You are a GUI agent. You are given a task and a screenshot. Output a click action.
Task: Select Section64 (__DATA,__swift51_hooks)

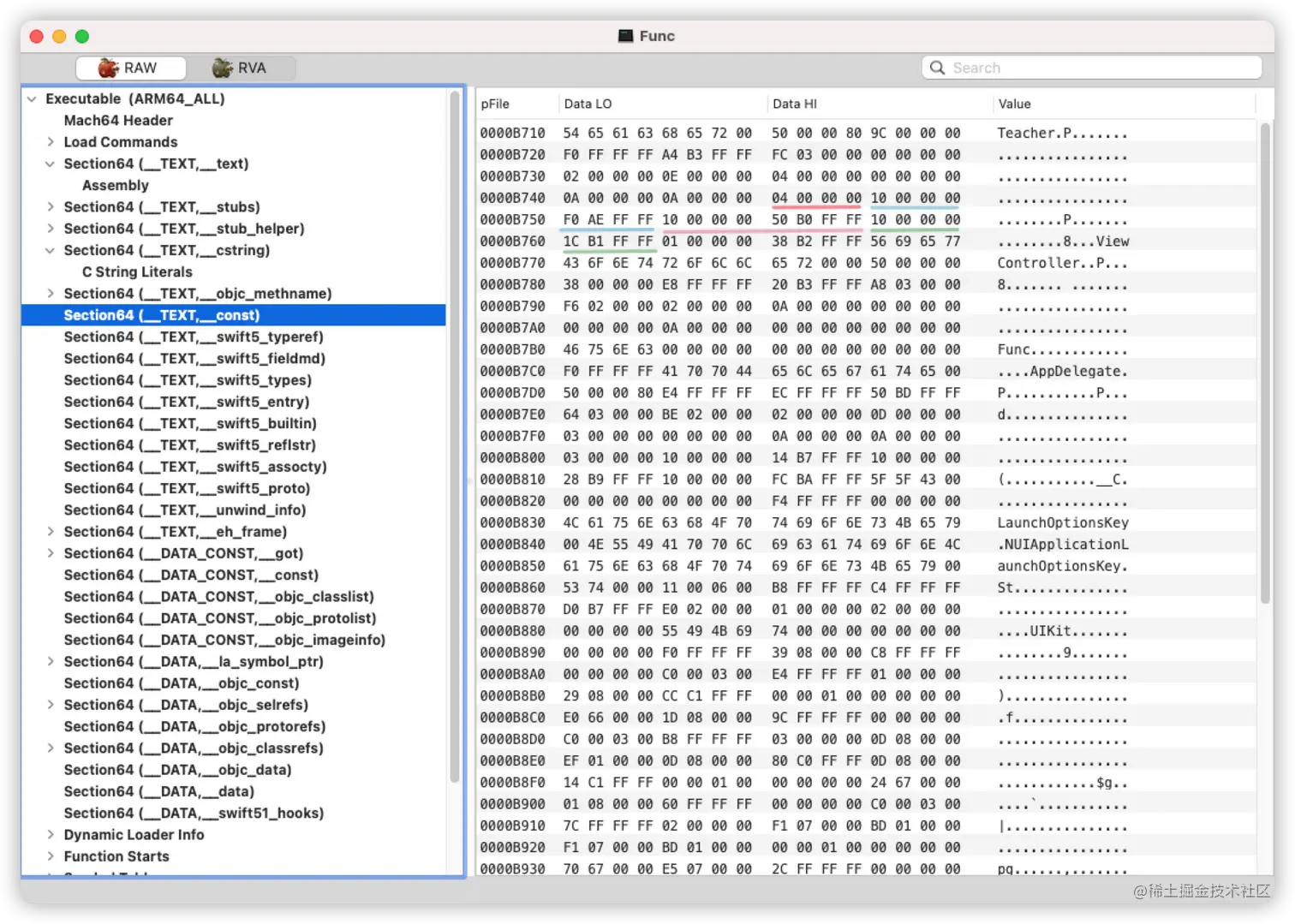(194, 814)
